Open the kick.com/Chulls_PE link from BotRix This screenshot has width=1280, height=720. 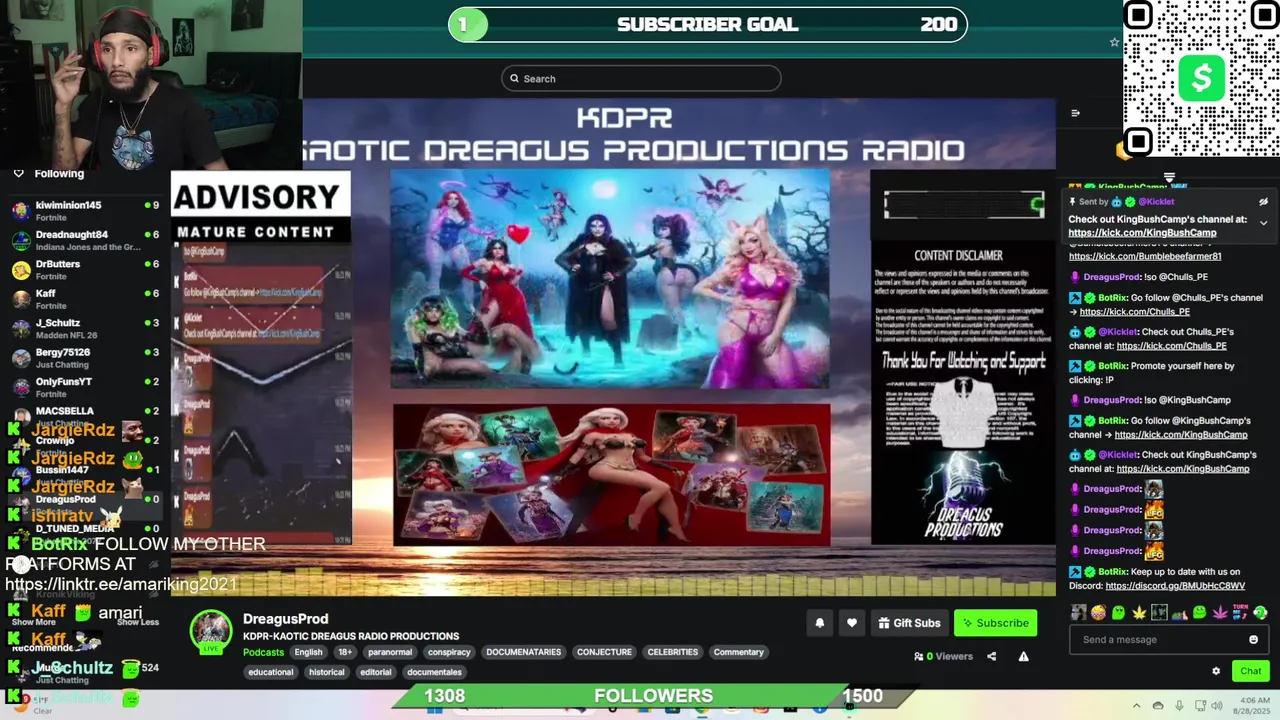(1135, 312)
